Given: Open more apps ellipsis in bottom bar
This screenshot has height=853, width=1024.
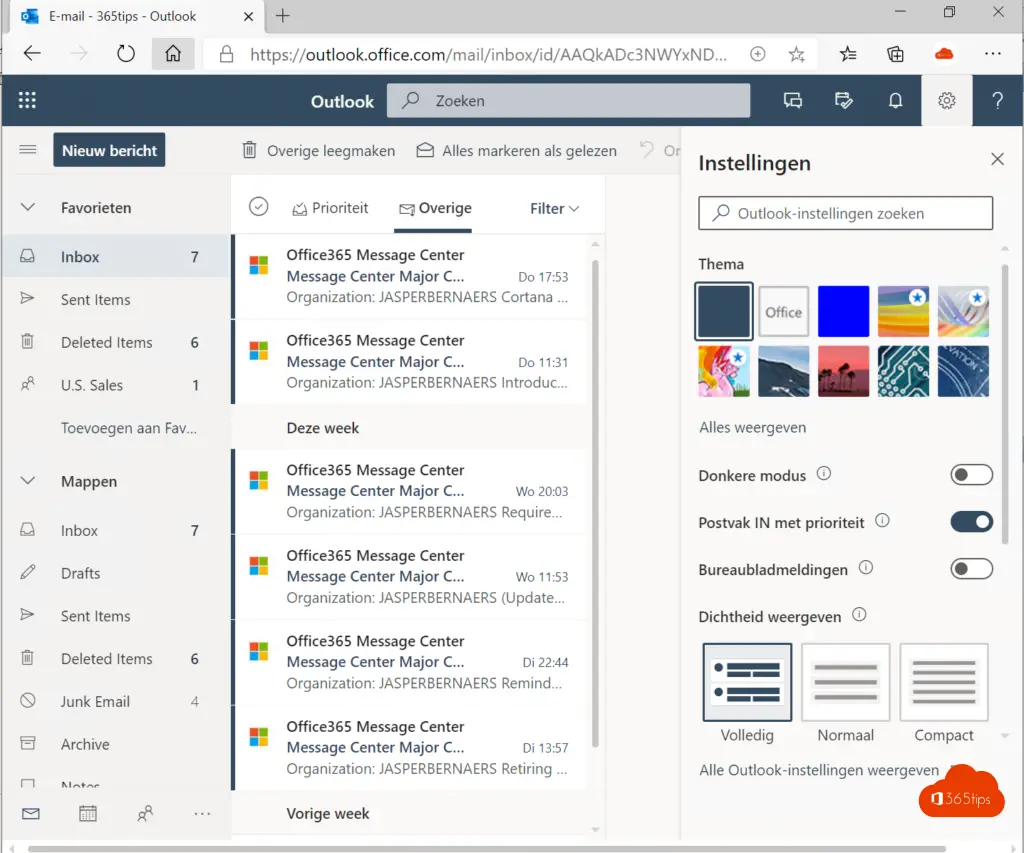Looking at the screenshot, I should pyautogui.click(x=202, y=813).
